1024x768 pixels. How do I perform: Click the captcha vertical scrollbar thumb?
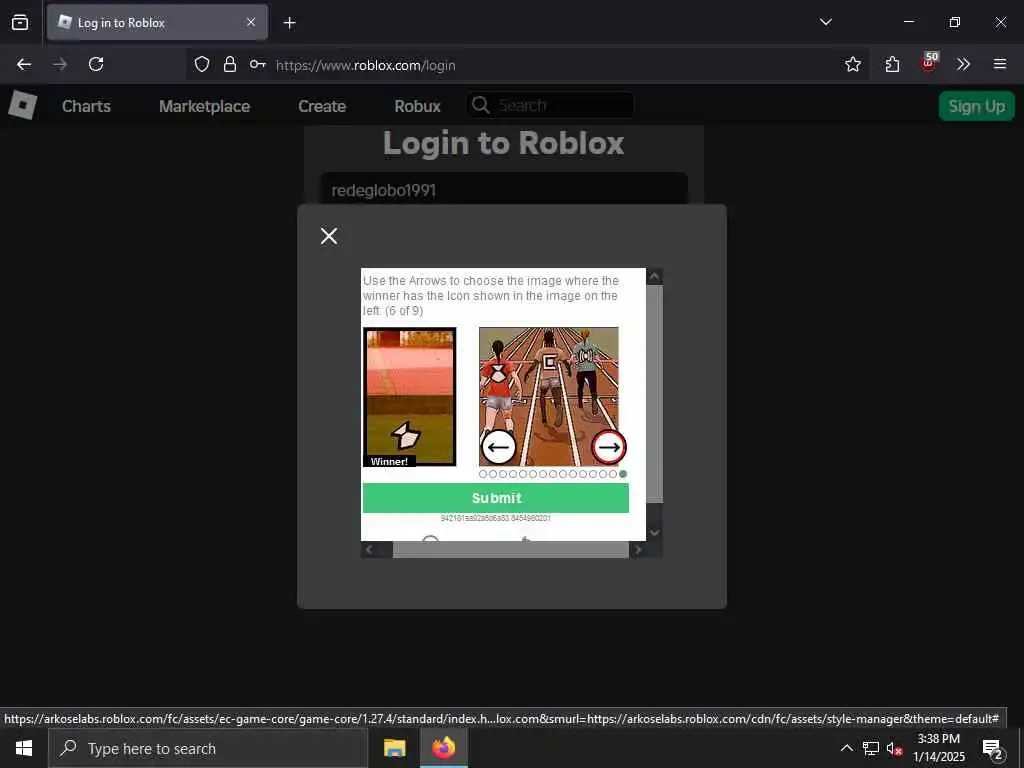point(654,394)
